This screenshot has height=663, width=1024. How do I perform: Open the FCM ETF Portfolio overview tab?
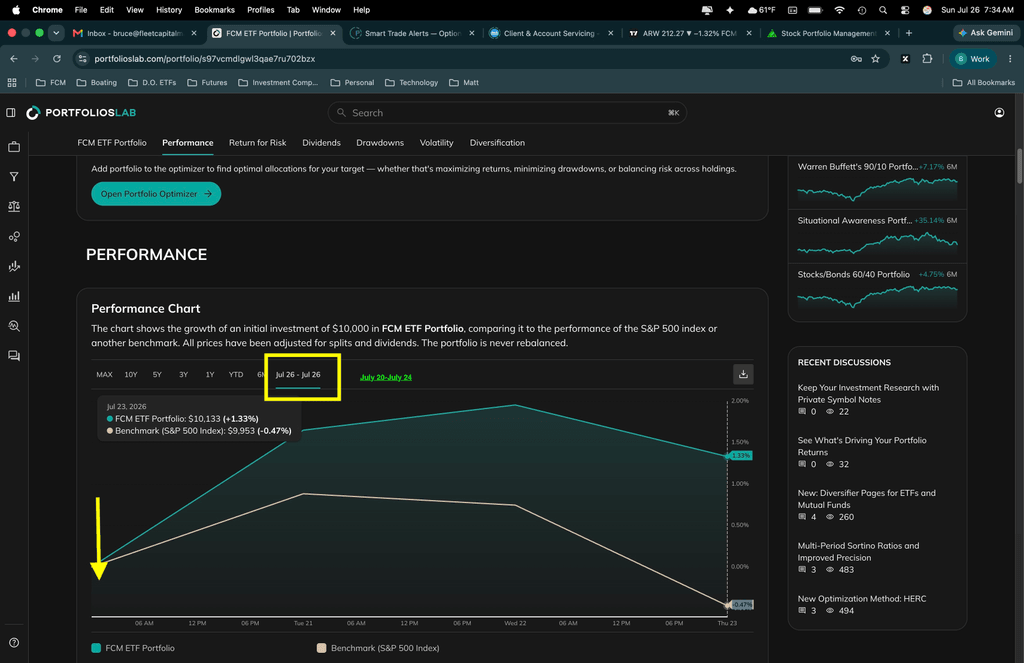click(x=112, y=142)
